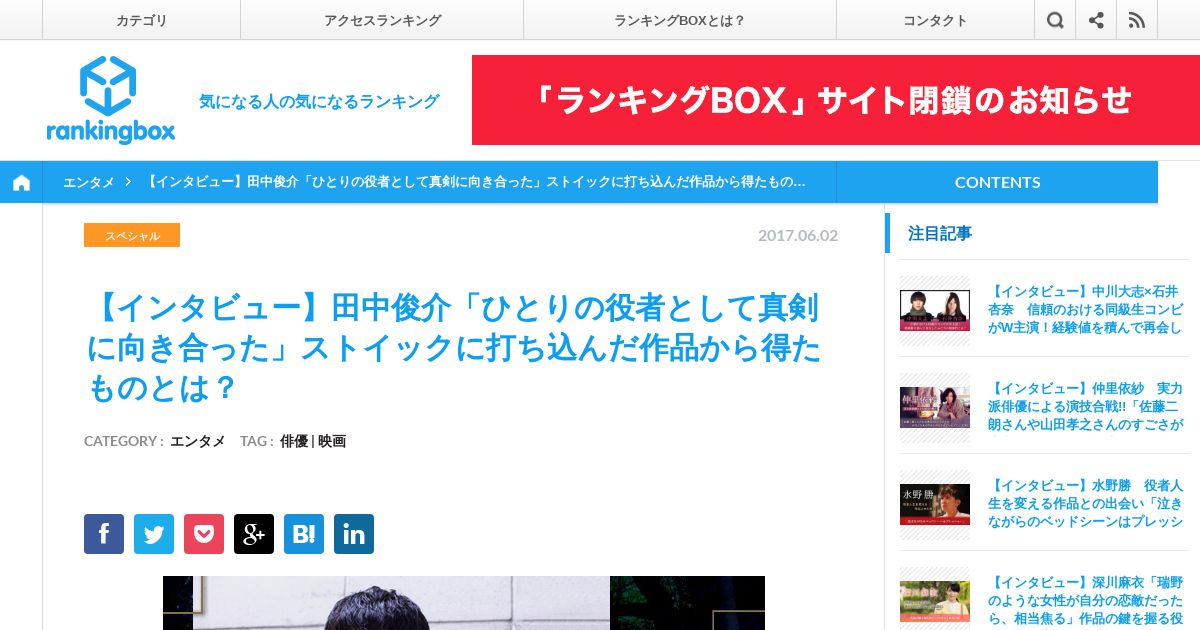This screenshot has width=1200, height=630.
Task: Open the カテゴリ menu
Action: click(141, 20)
